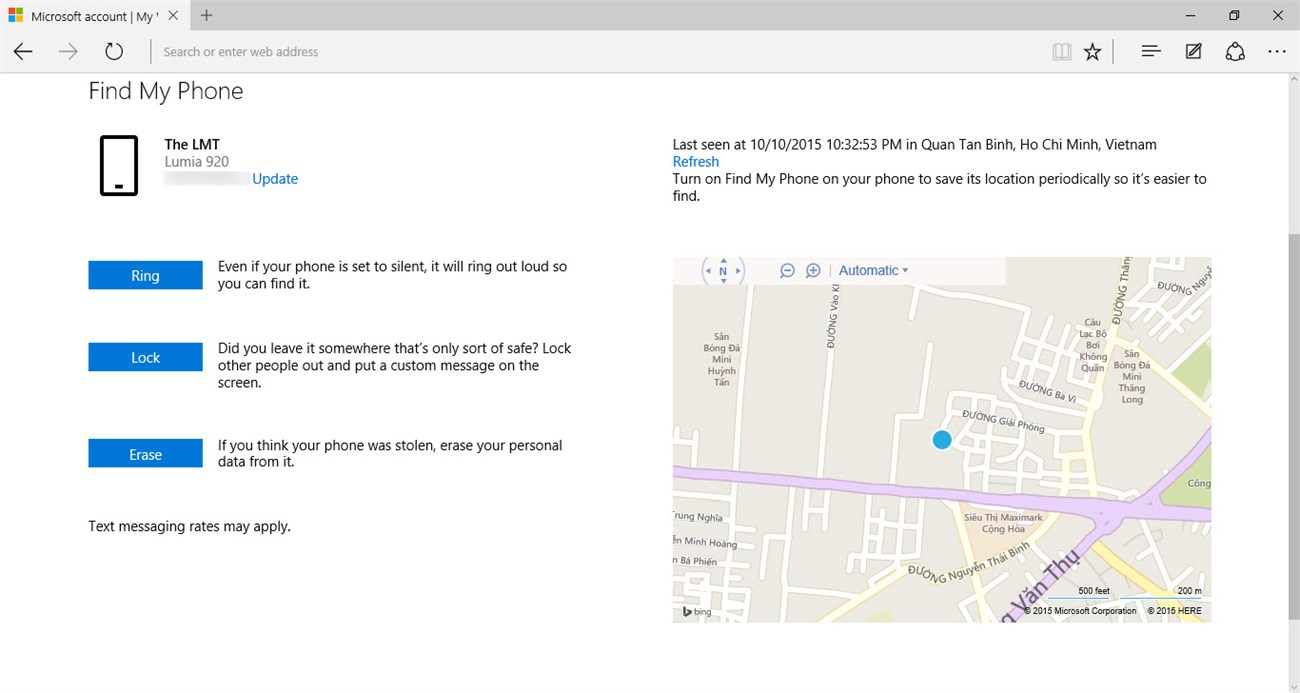
Task: Click the page Refresh icon in toolbar
Action: (x=114, y=52)
